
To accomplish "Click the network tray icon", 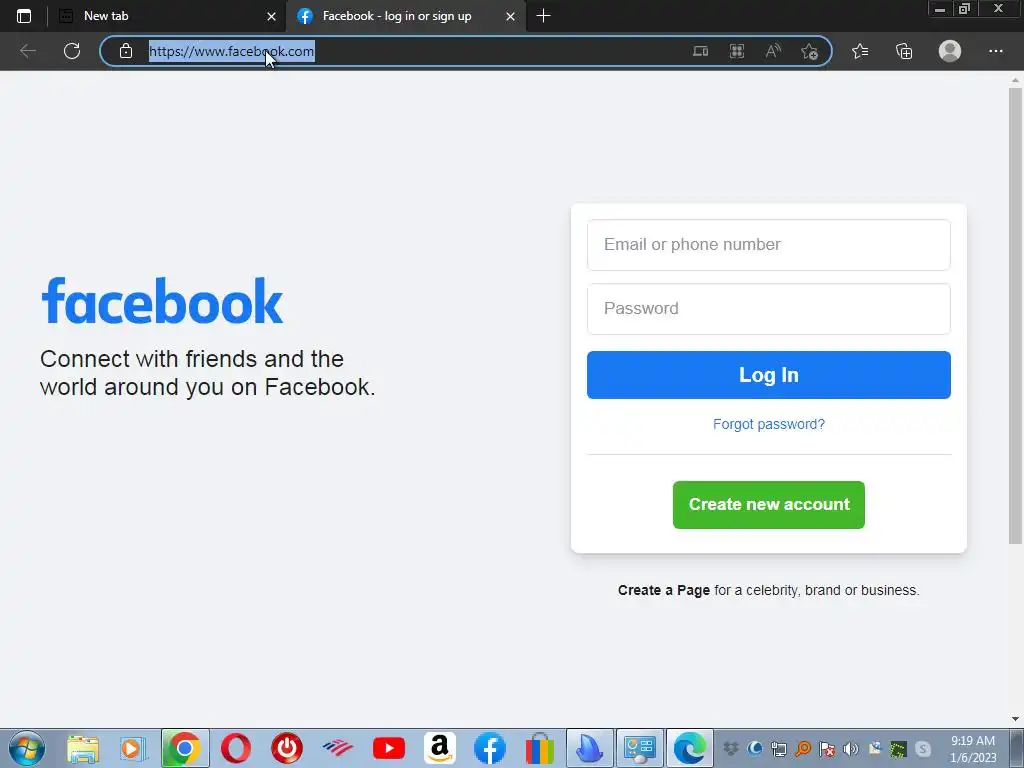I will click(778, 749).
